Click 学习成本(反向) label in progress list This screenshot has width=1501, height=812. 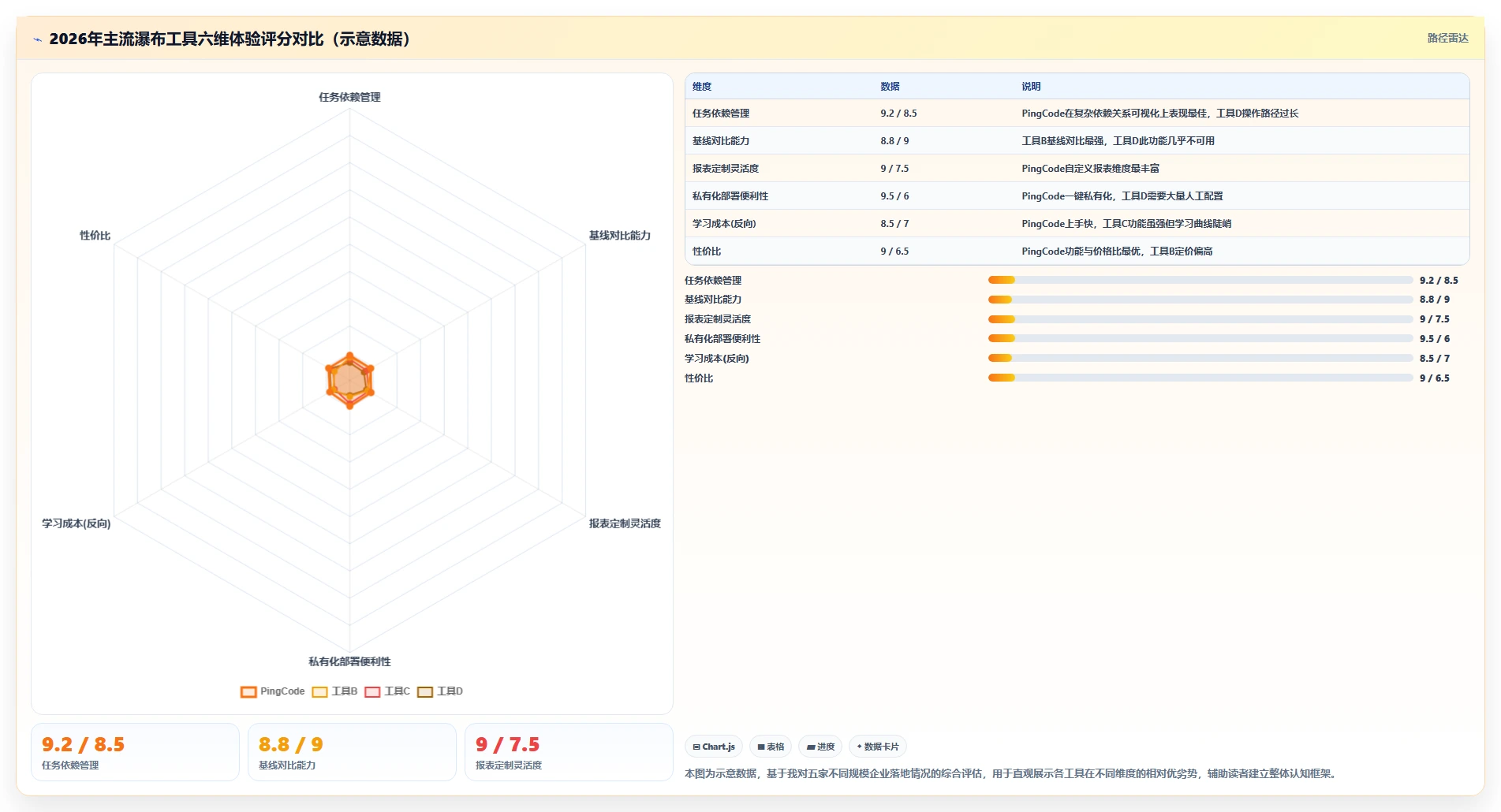tap(717, 359)
